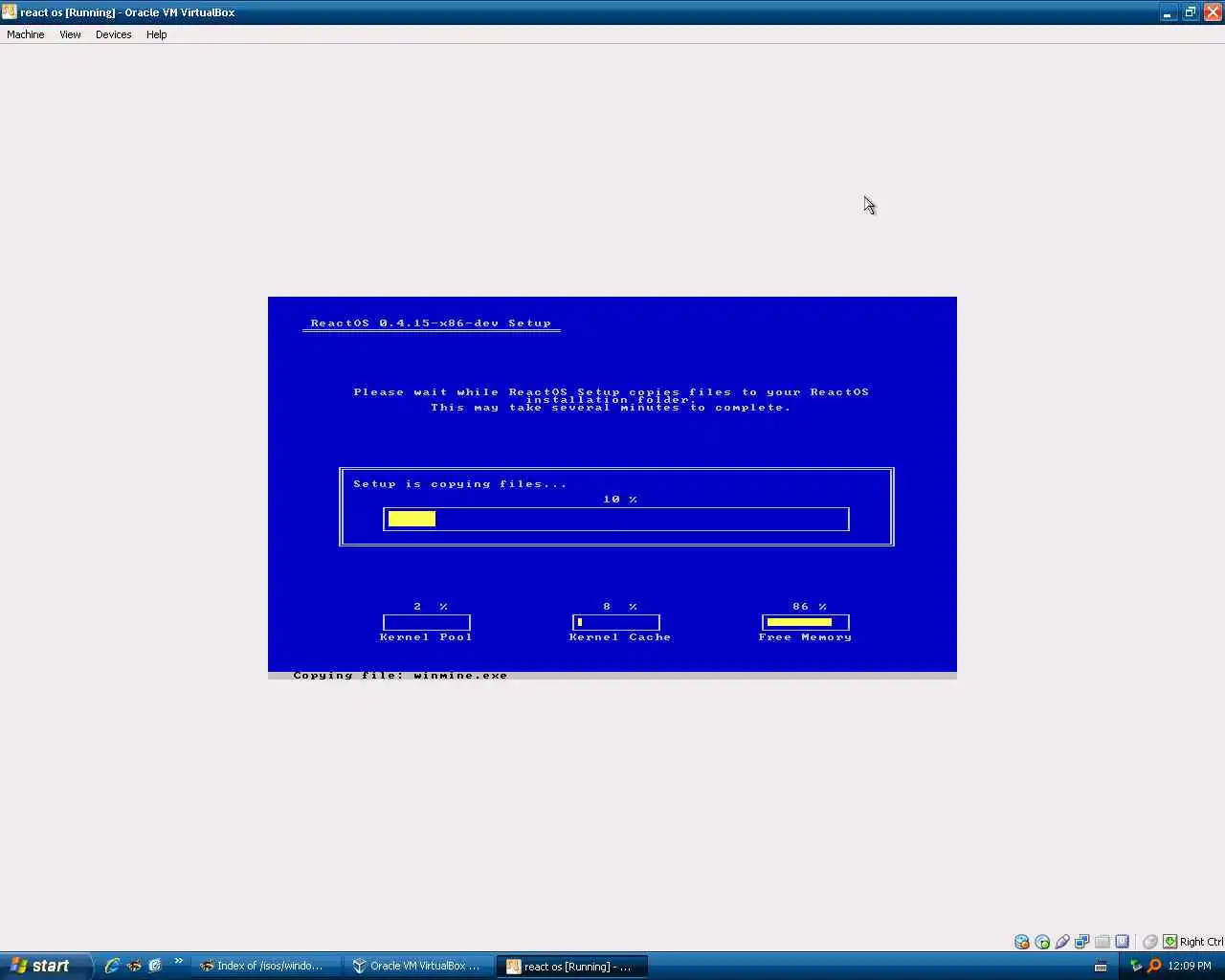This screenshot has width=1225, height=980.
Task: Click the main file copying progress bar
Action: (x=615, y=519)
